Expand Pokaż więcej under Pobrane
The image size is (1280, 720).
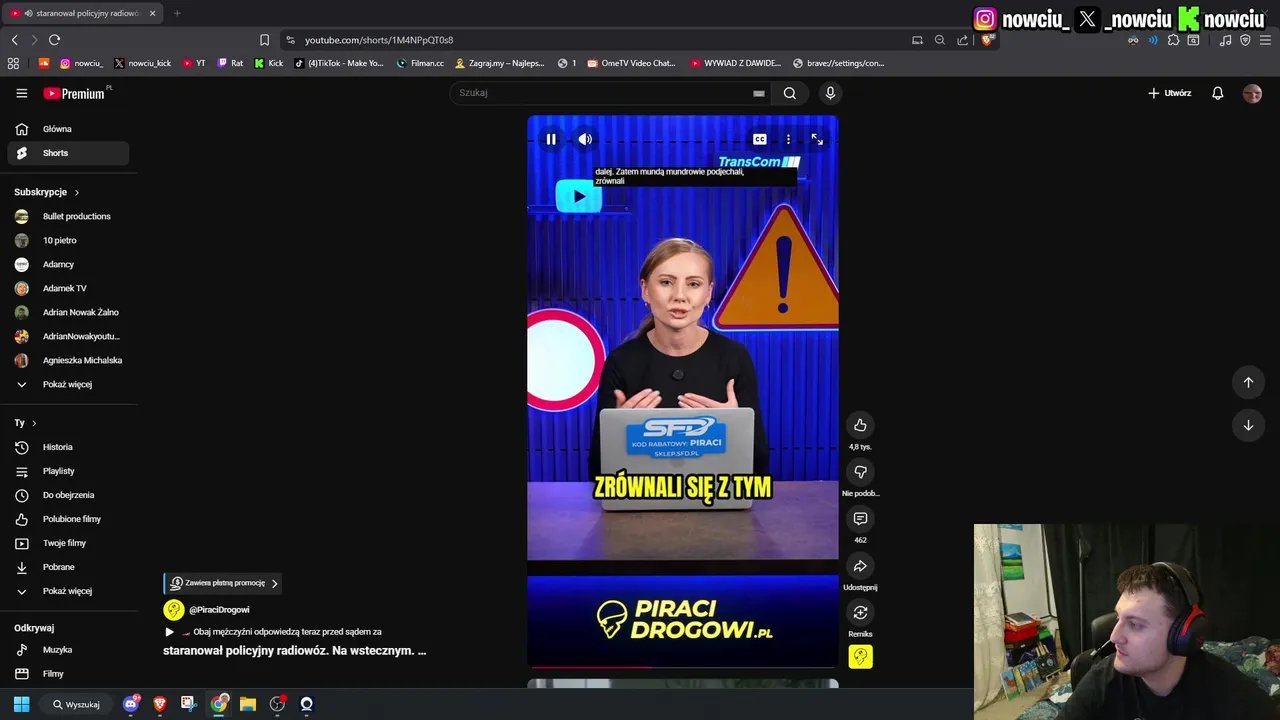[68, 591]
